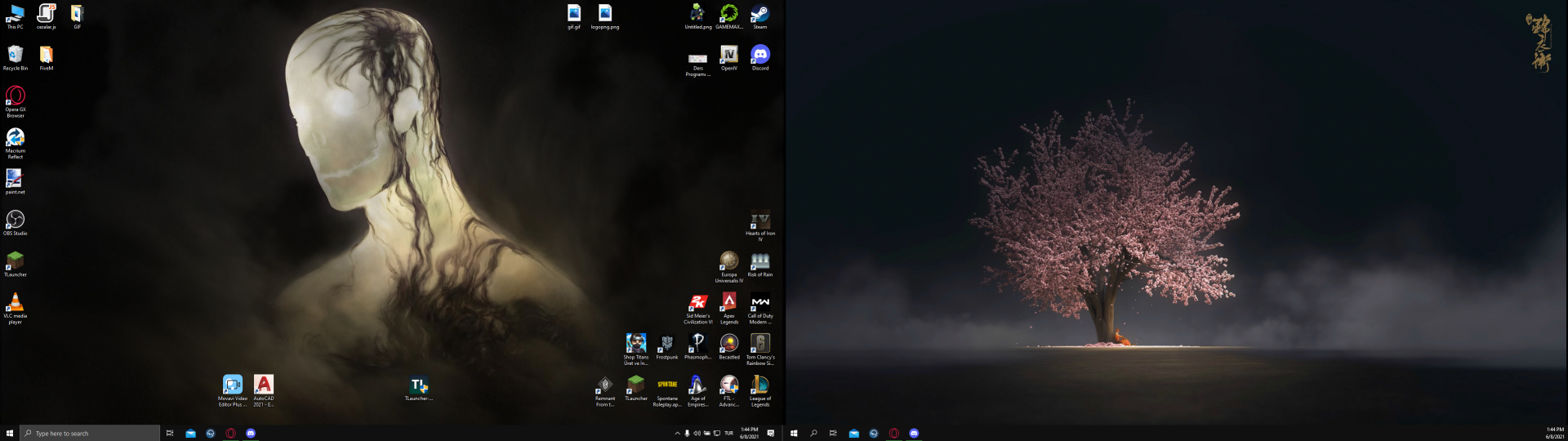Select Untitled.png desktop file

click(697, 16)
